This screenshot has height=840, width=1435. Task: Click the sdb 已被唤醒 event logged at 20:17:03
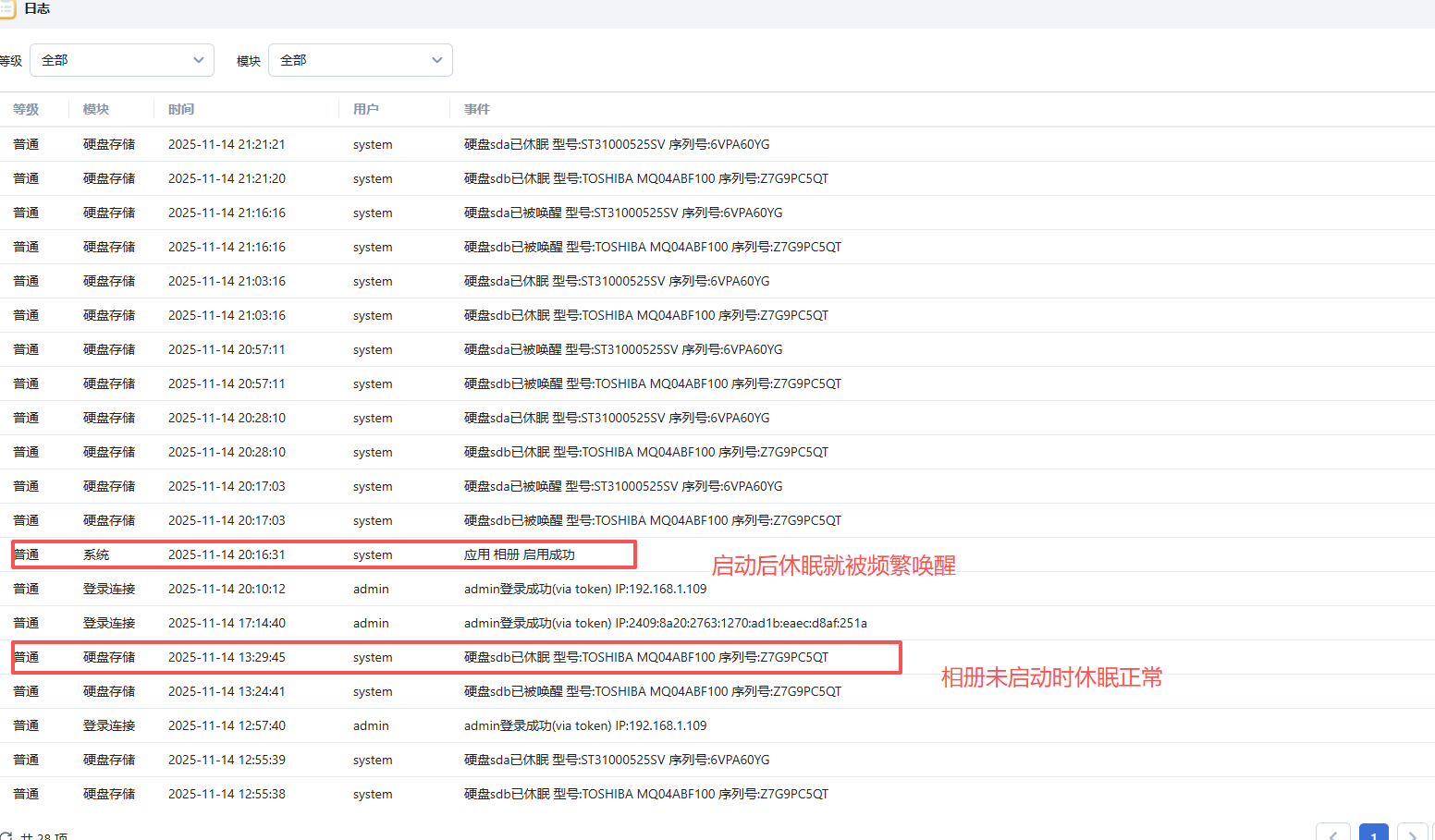tap(653, 520)
